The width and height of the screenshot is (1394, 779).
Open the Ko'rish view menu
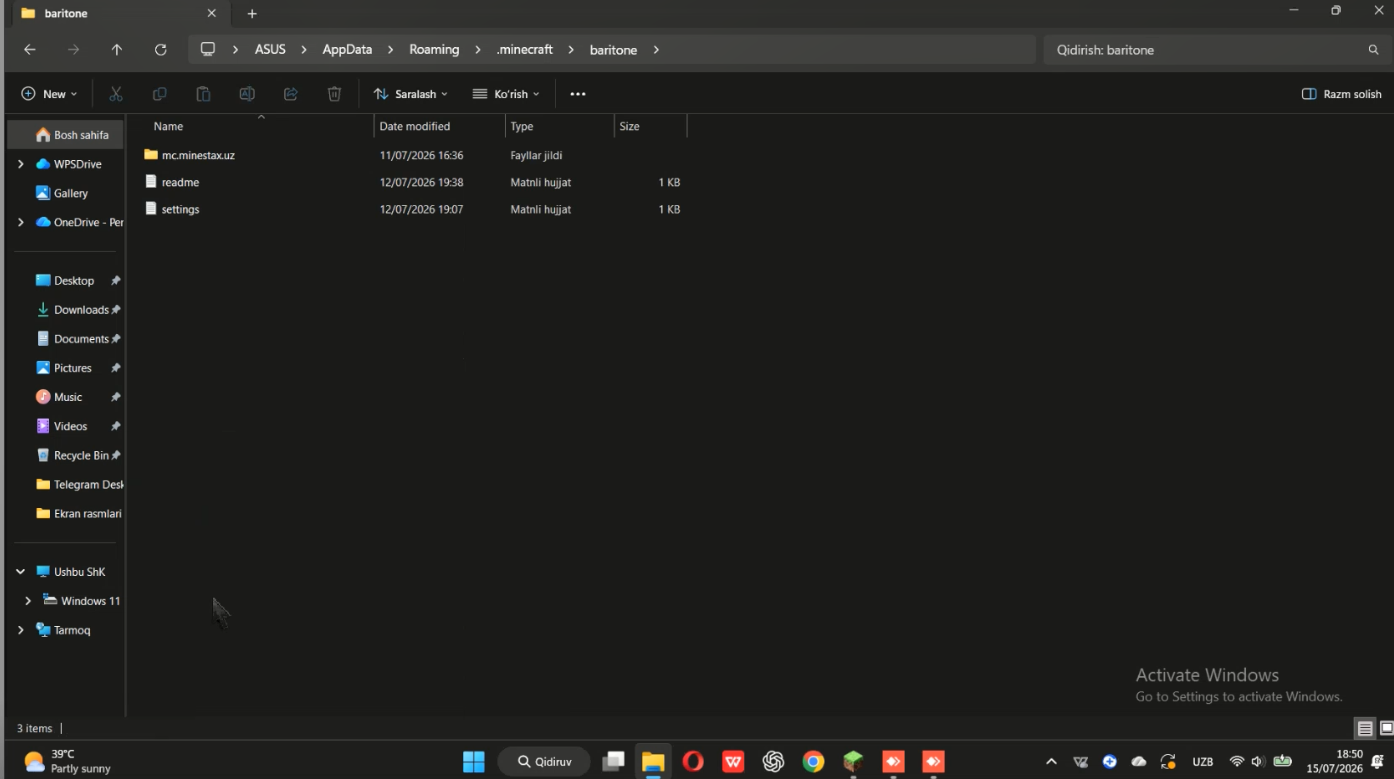(506, 94)
